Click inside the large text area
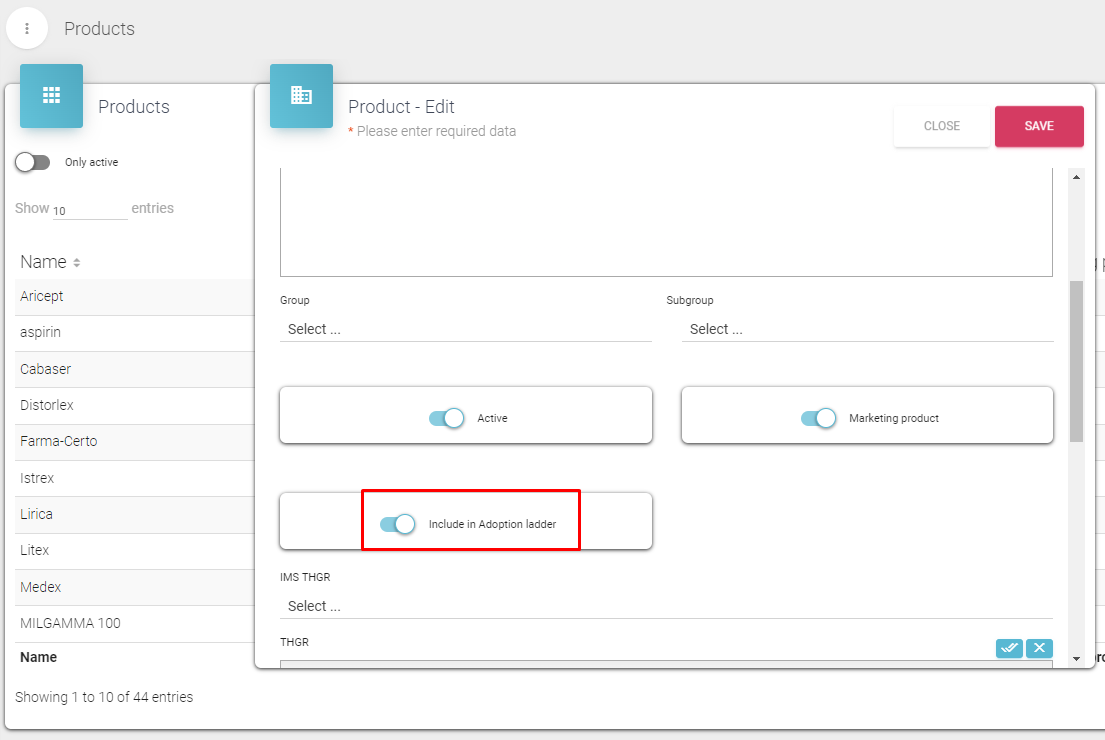Viewport: 1105px width, 740px height. (665, 222)
